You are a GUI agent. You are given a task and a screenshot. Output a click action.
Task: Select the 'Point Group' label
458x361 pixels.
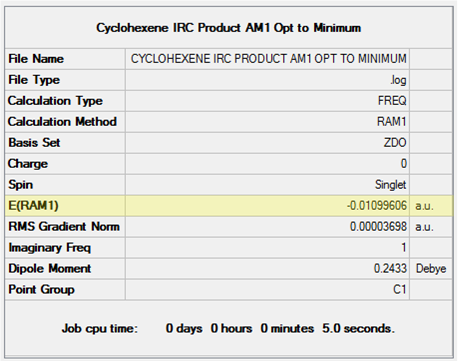tap(41, 290)
